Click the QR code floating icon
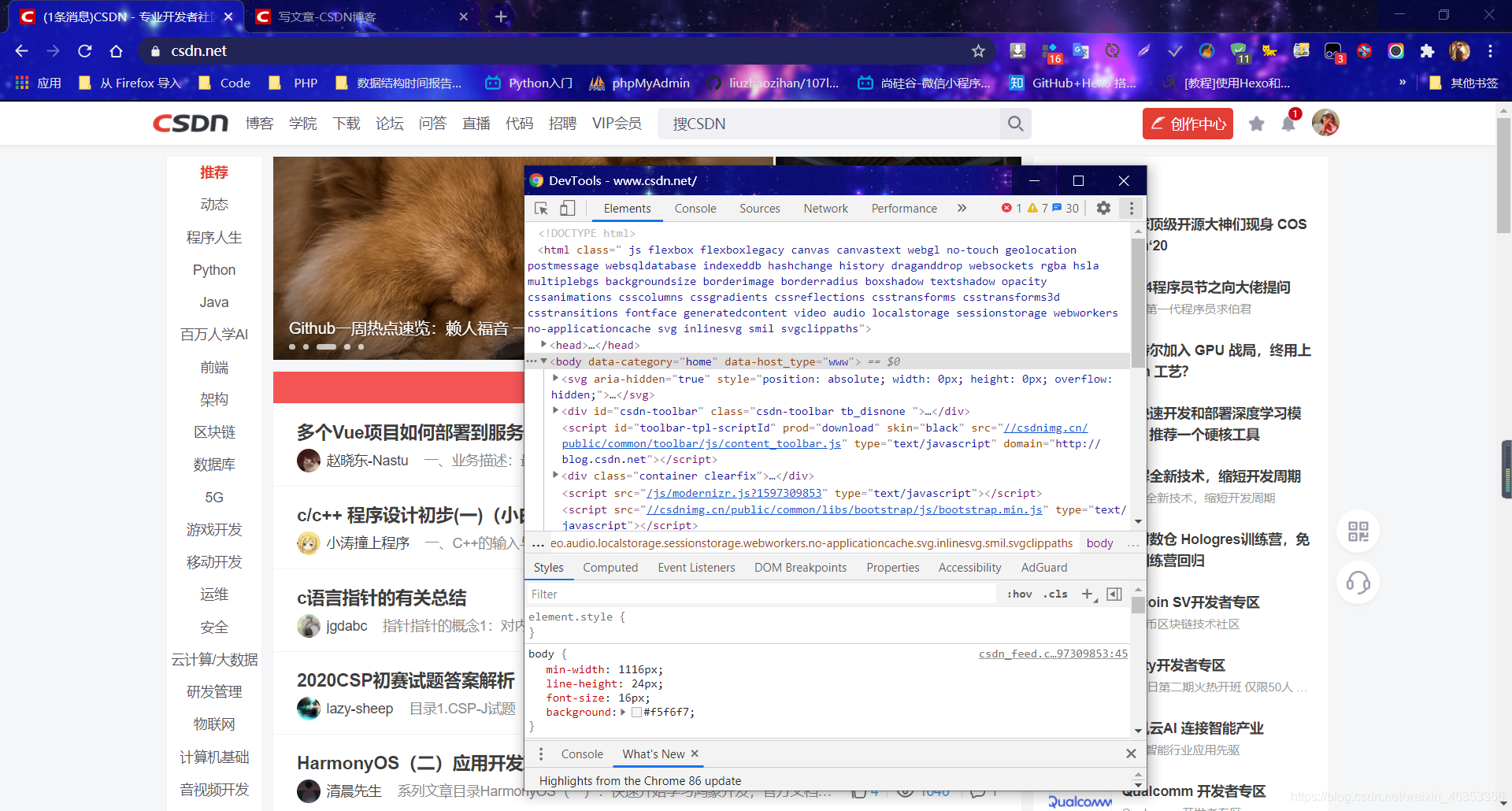This screenshot has width=1512, height=811. coord(1358,531)
